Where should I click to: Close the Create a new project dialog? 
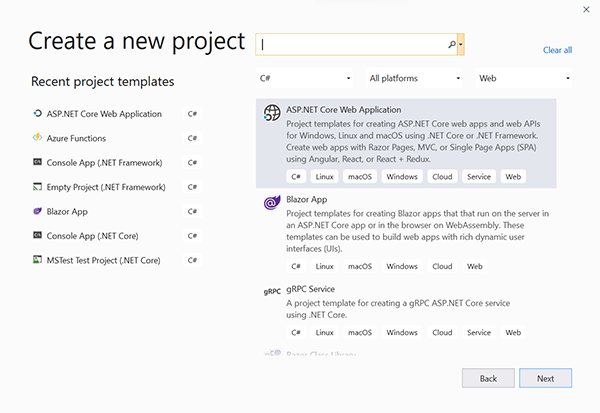pos(586,10)
